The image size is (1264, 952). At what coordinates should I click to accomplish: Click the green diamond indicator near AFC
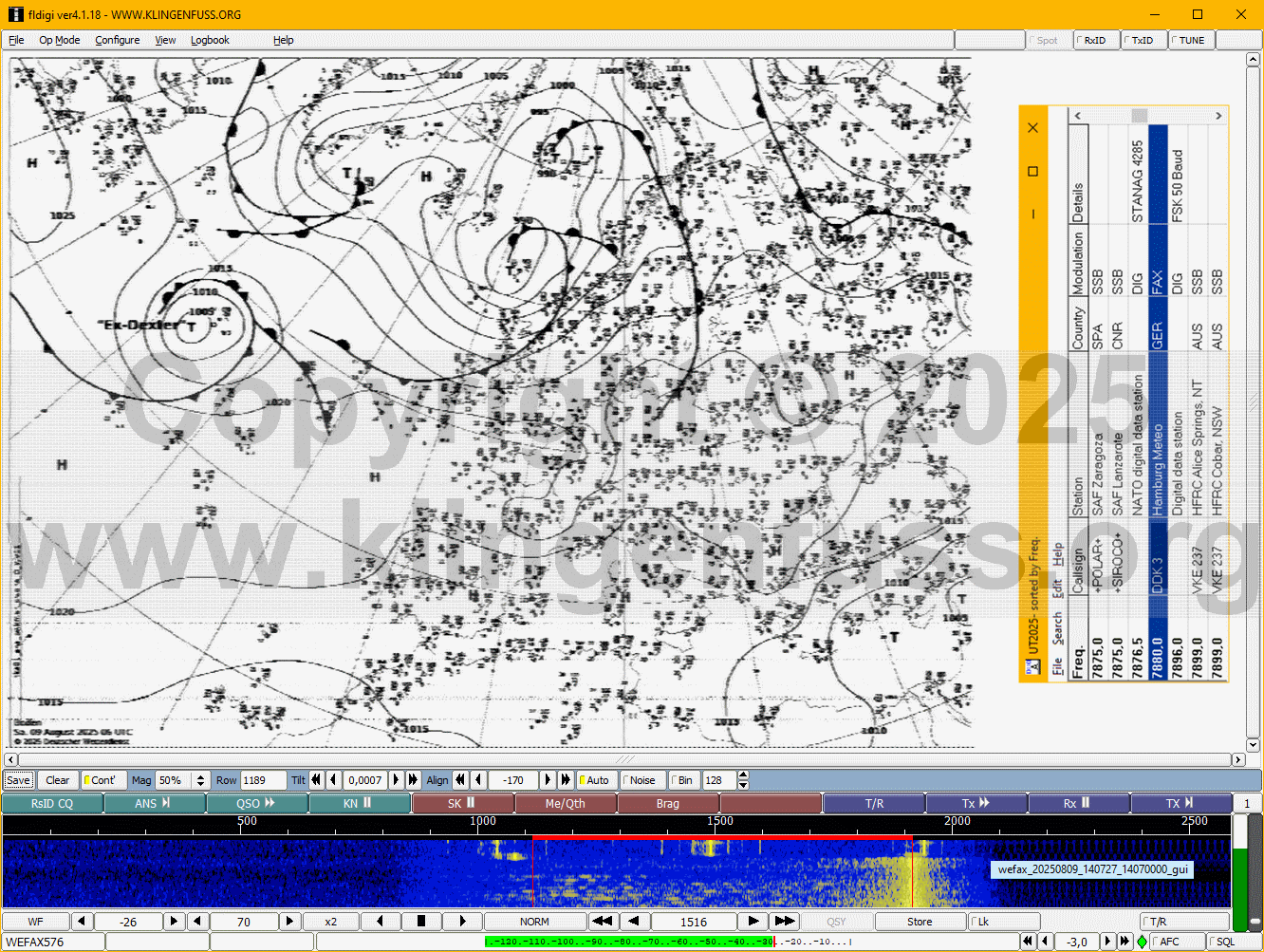point(1142,942)
